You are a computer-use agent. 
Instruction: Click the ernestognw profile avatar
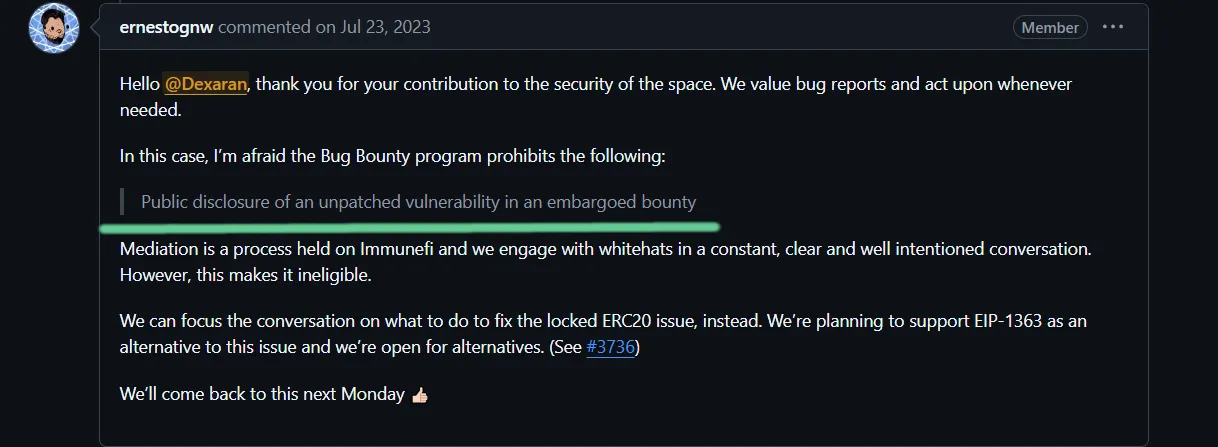[x=53, y=28]
